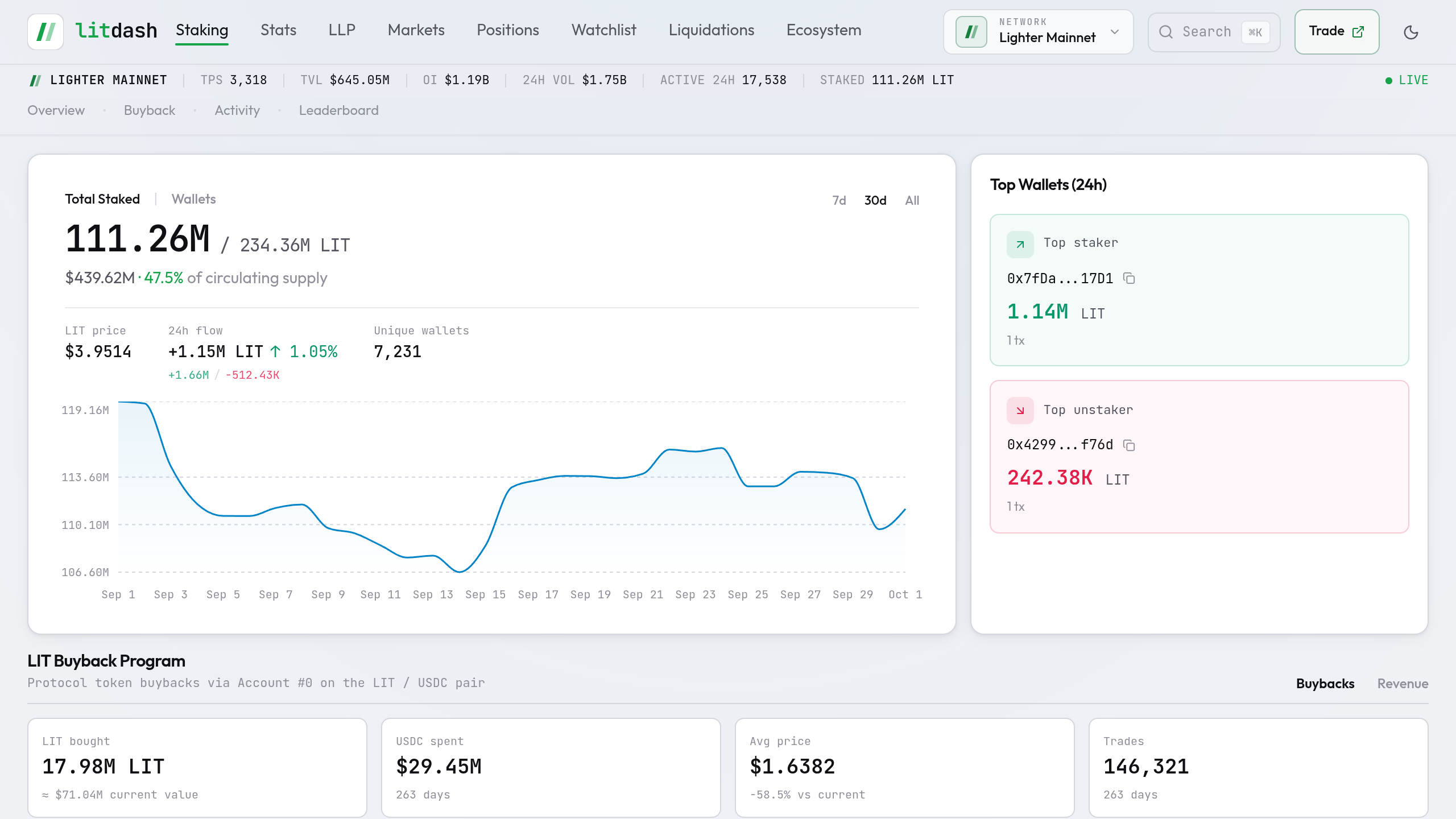Click top unstaker amount 242.38K LIT
This screenshot has width=1456, height=819.
tap(1068, 478)
